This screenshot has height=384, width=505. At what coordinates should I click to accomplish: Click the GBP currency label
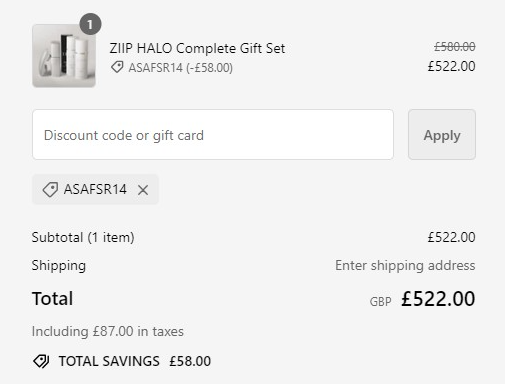(380, 302)
